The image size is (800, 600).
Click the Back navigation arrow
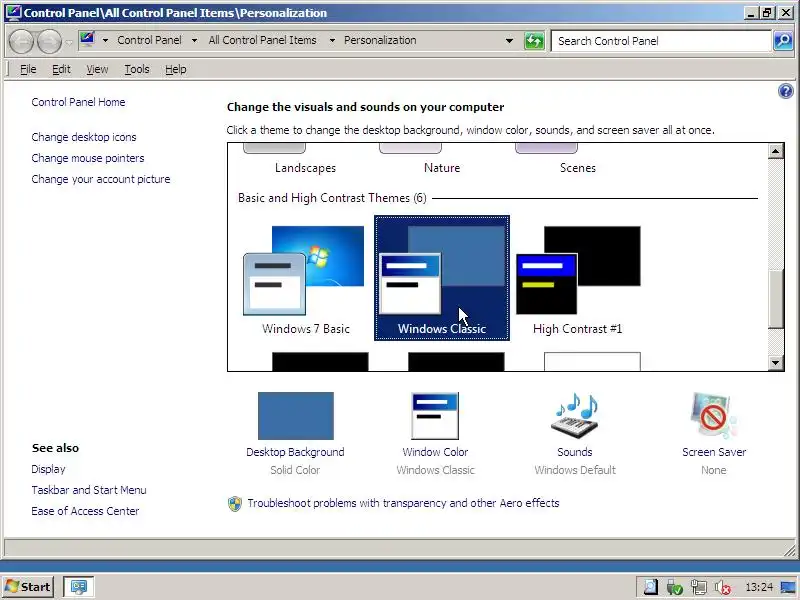click(x=21, y=41)
